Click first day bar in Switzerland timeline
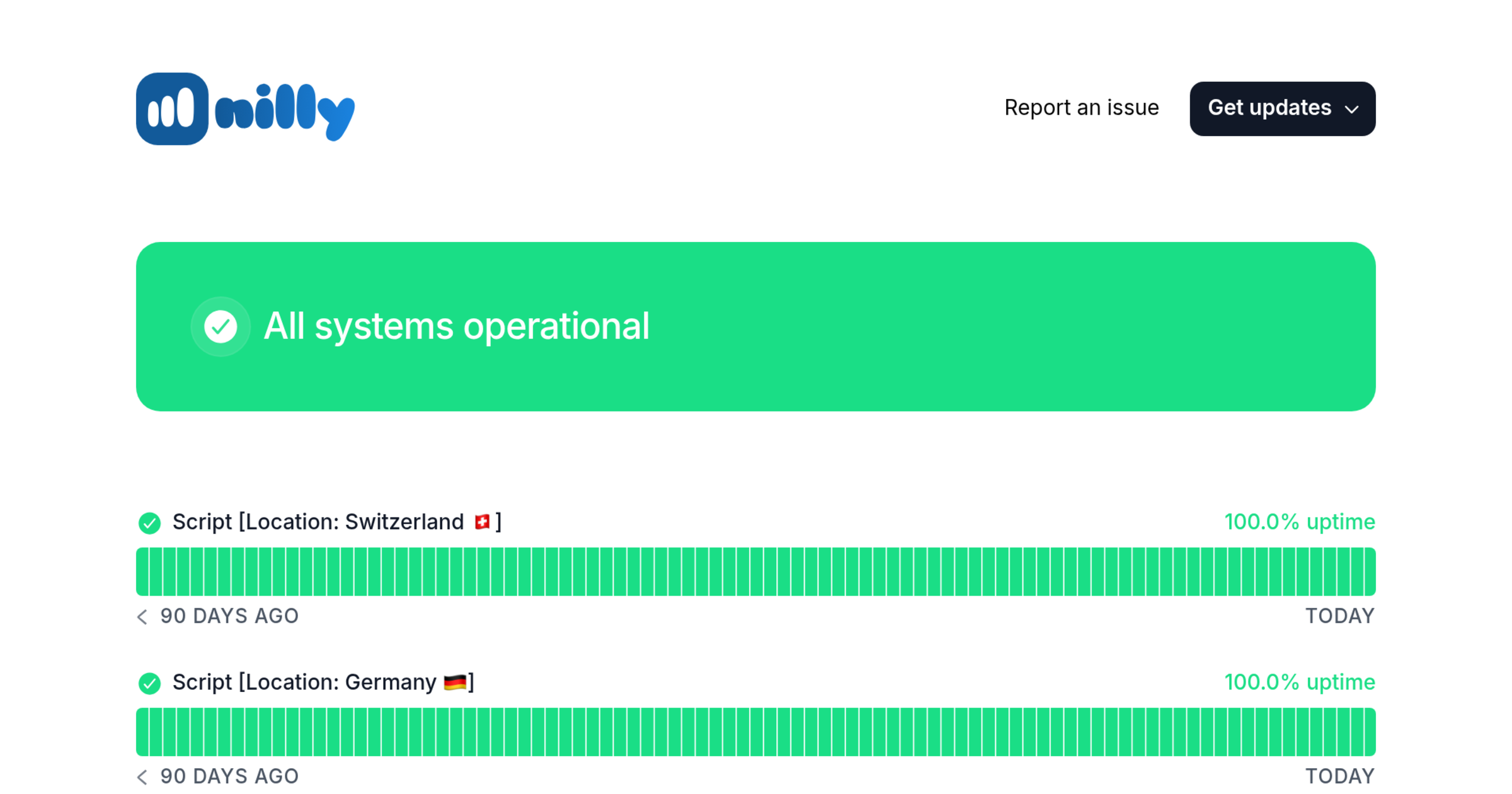Screen dimensions: 1512x794 point(142,572)
